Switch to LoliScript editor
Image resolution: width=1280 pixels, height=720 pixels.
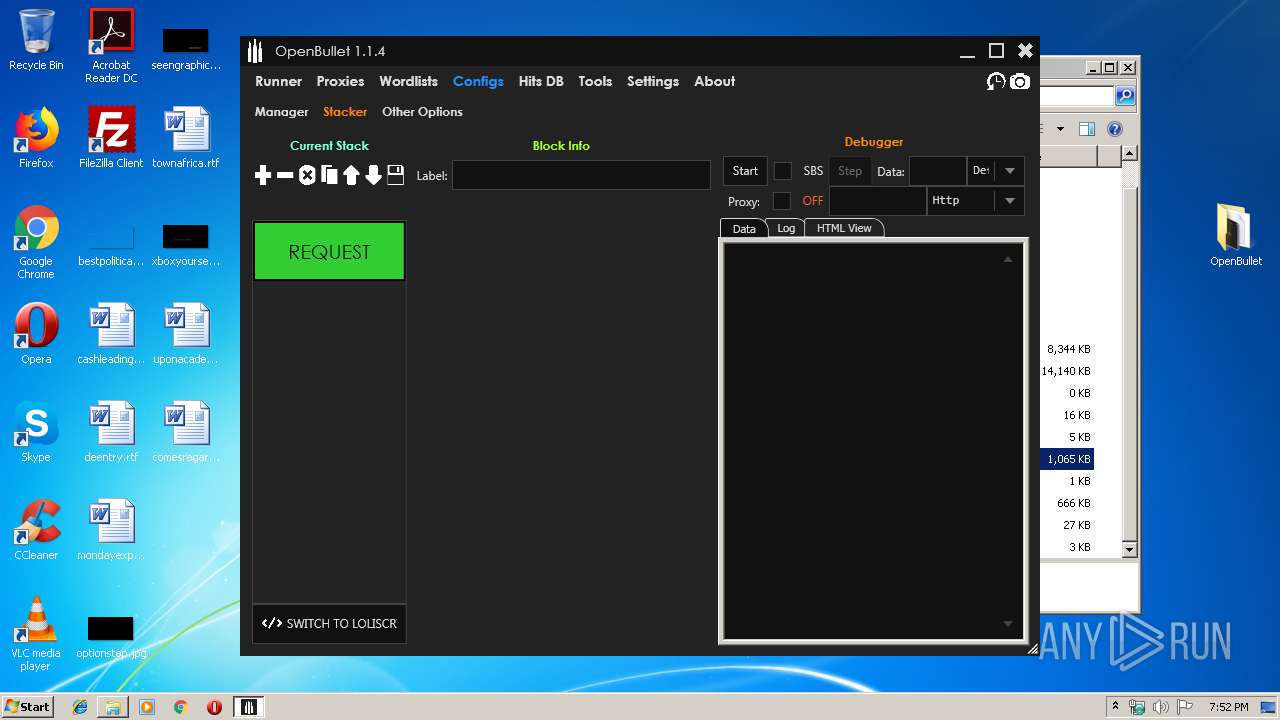[329, 623]
